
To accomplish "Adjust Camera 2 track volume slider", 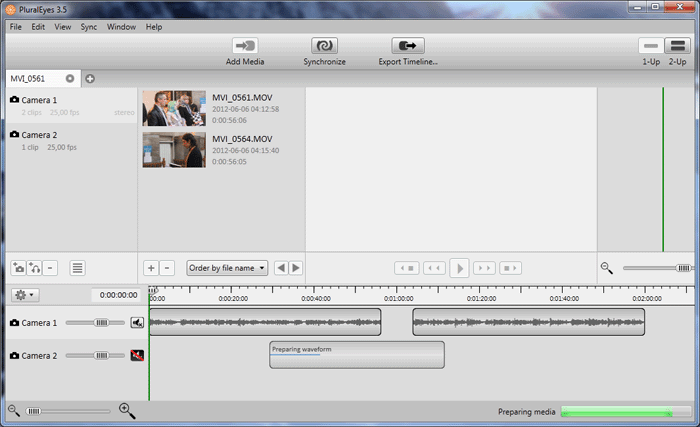I will (x=101, y=356).
